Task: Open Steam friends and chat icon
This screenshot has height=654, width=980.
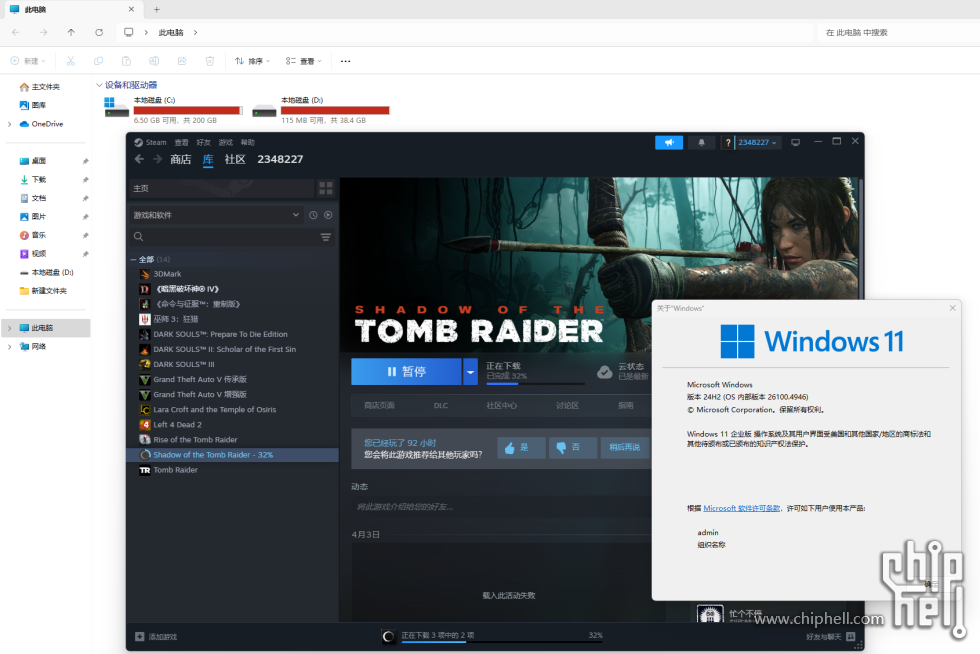Action: tap(851, 636)
